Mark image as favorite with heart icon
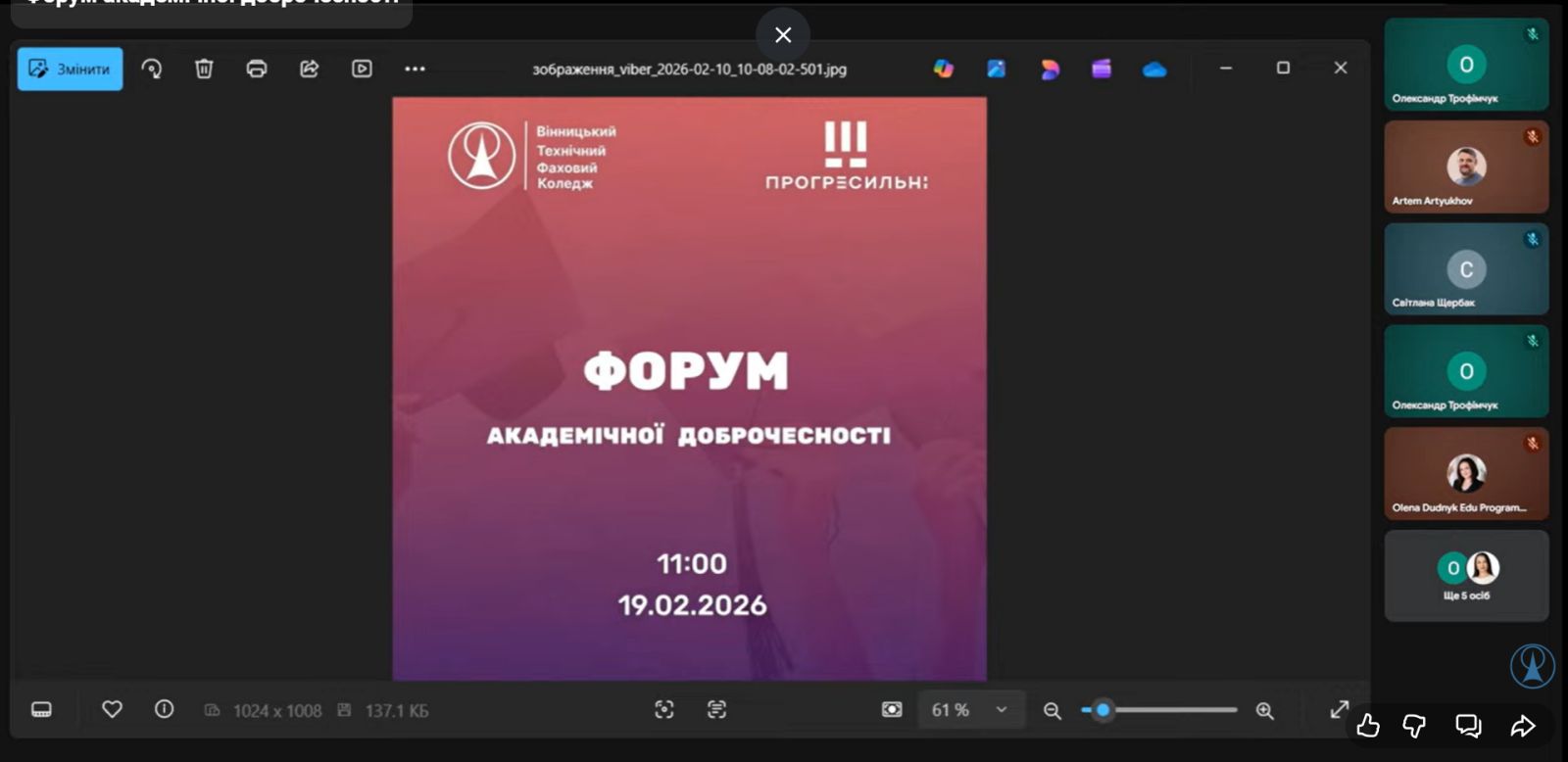The height and width of the screenshot is (762, 1568). coord(112,709)
